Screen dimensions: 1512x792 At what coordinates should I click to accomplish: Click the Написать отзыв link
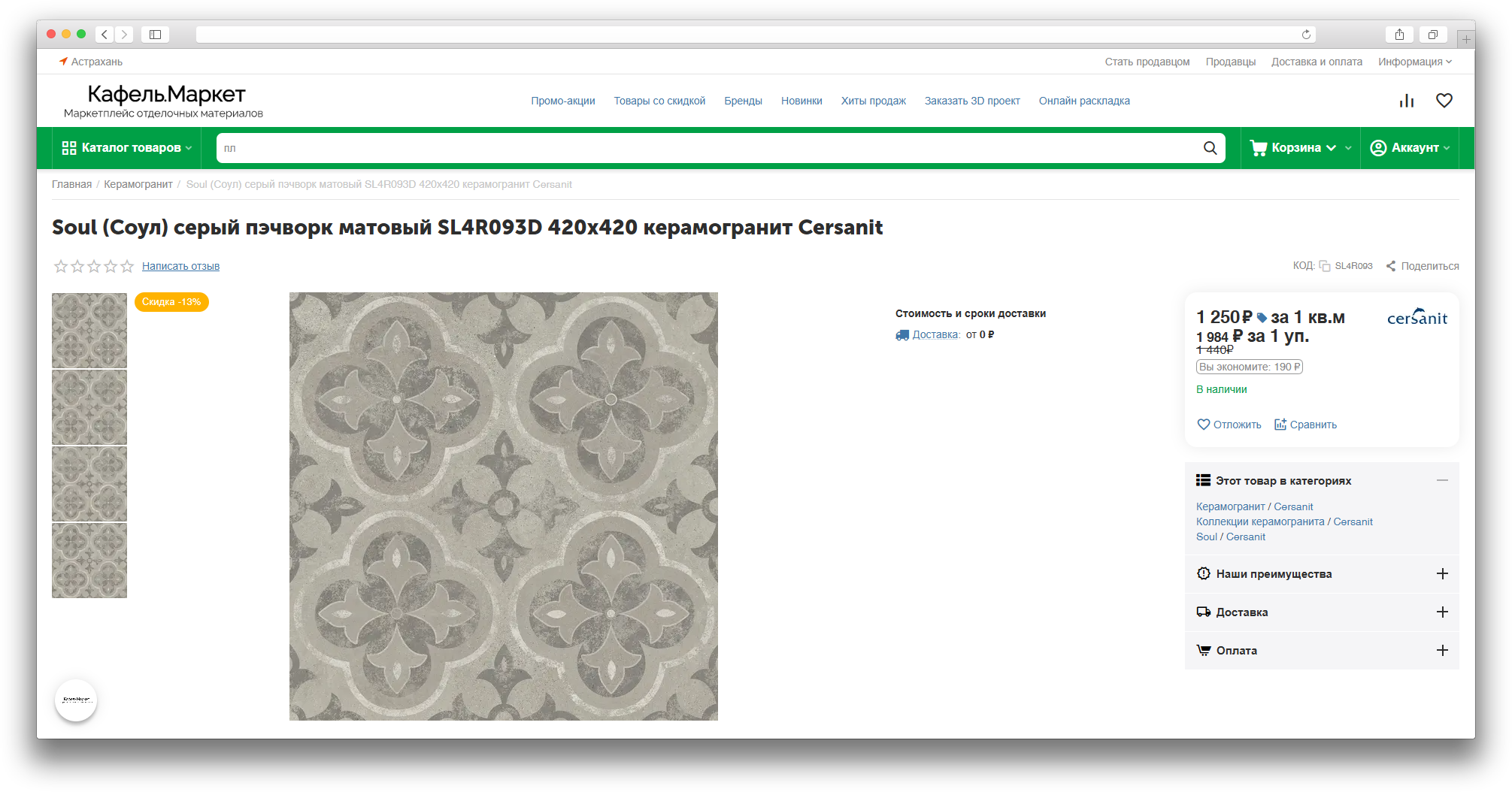tap(180, 266)
